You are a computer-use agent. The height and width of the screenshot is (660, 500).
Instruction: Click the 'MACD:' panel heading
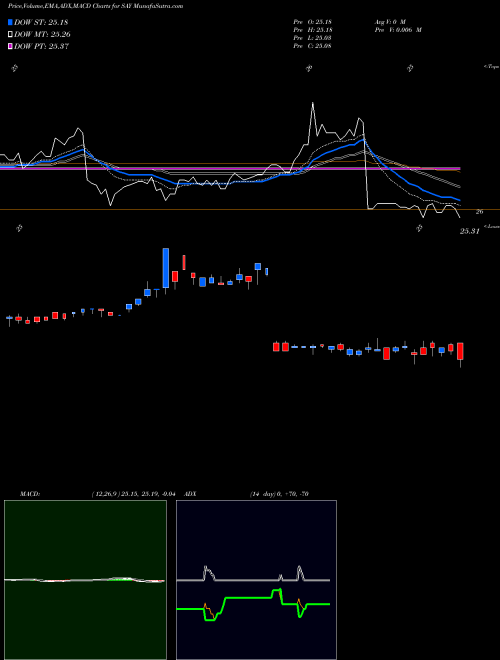coord(29,494)
